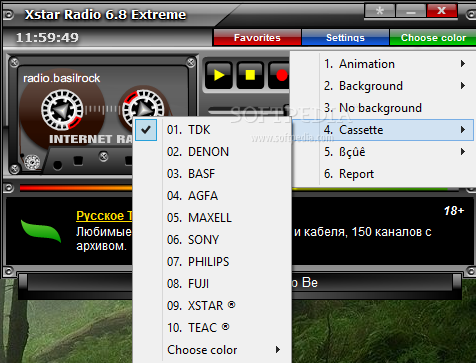Open menu entry number 5
The height and width of the screenshot is (363, 476).
click(383, 152)
